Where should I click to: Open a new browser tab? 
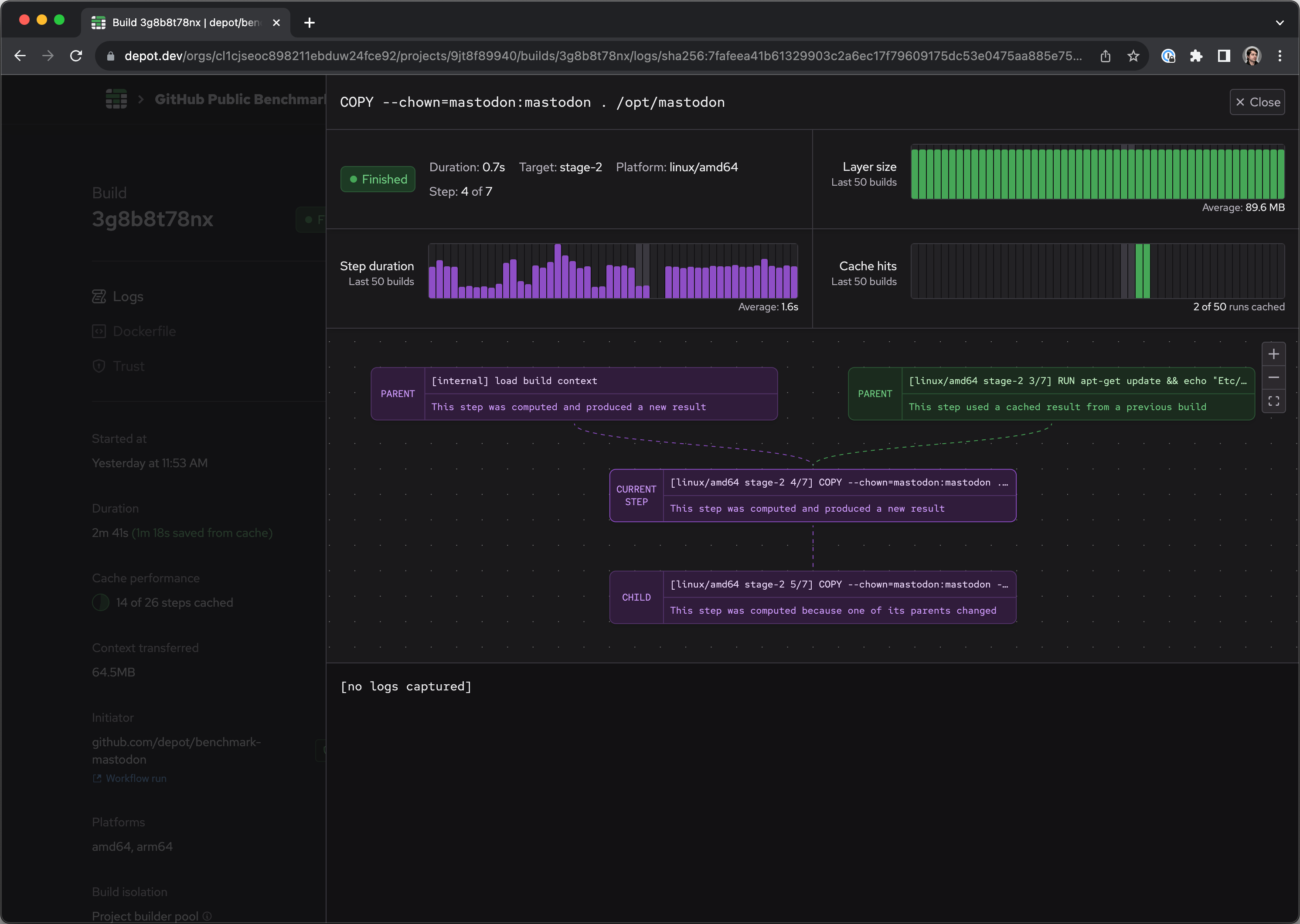tap(309, 23)
